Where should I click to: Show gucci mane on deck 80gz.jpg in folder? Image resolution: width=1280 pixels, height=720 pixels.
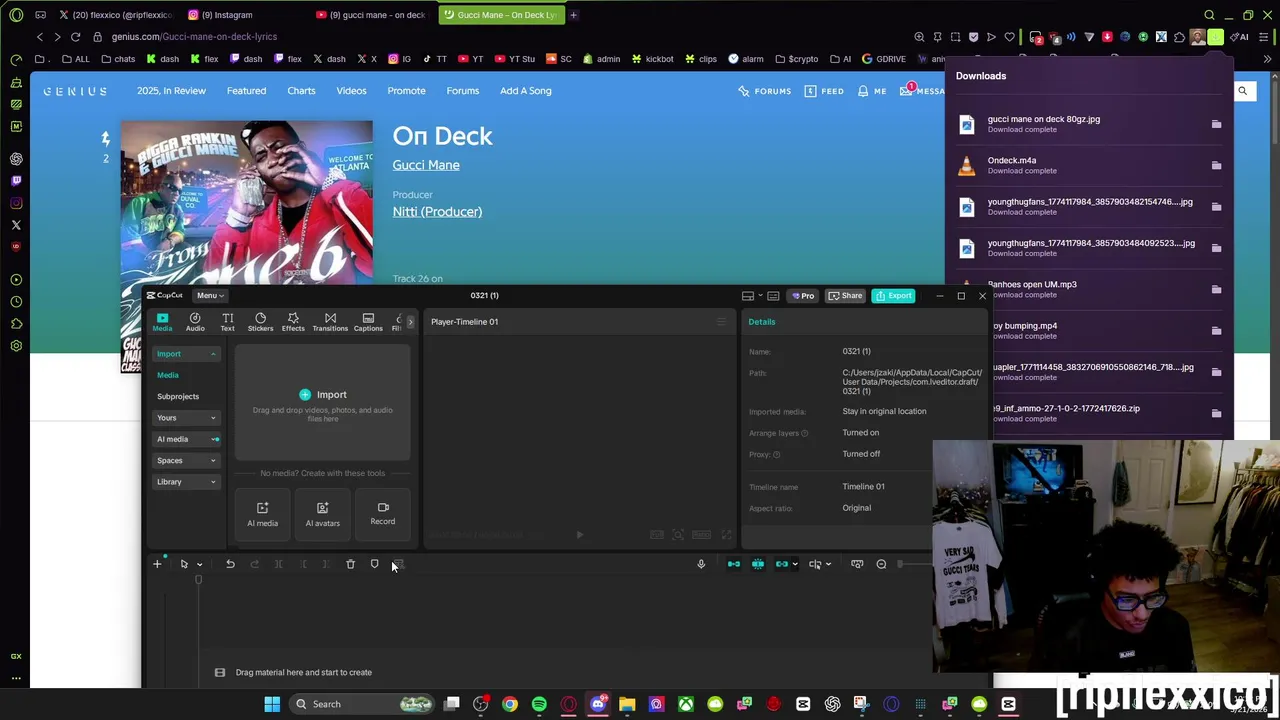point(1216,124)
